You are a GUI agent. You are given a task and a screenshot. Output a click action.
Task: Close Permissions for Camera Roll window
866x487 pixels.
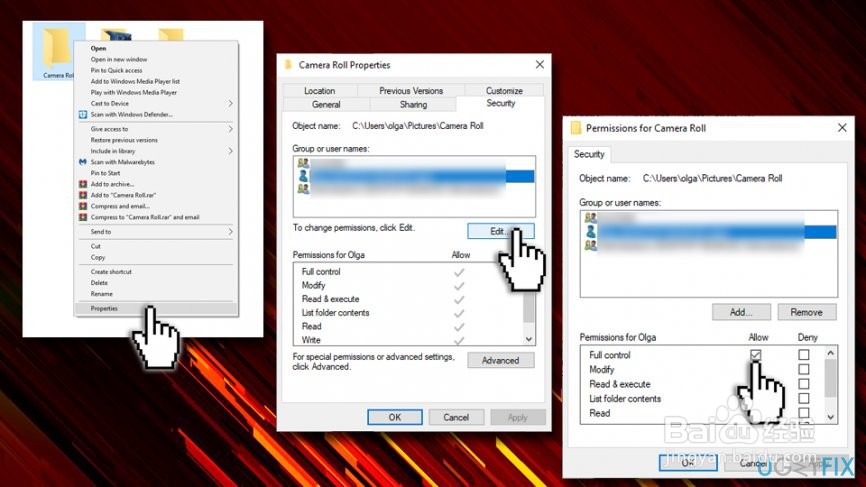click(842, 128)
